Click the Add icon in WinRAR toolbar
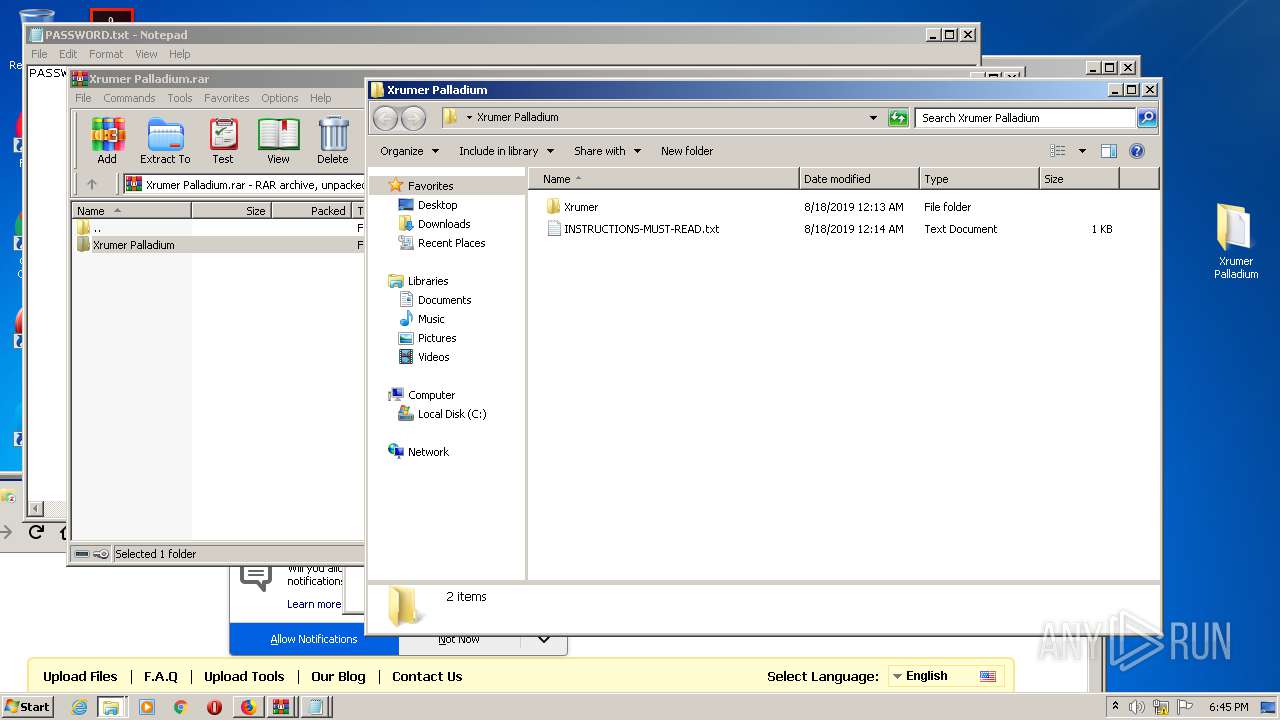Image resolution: width=1280 pixels, height=720 pixels. (x=107, y=141)
